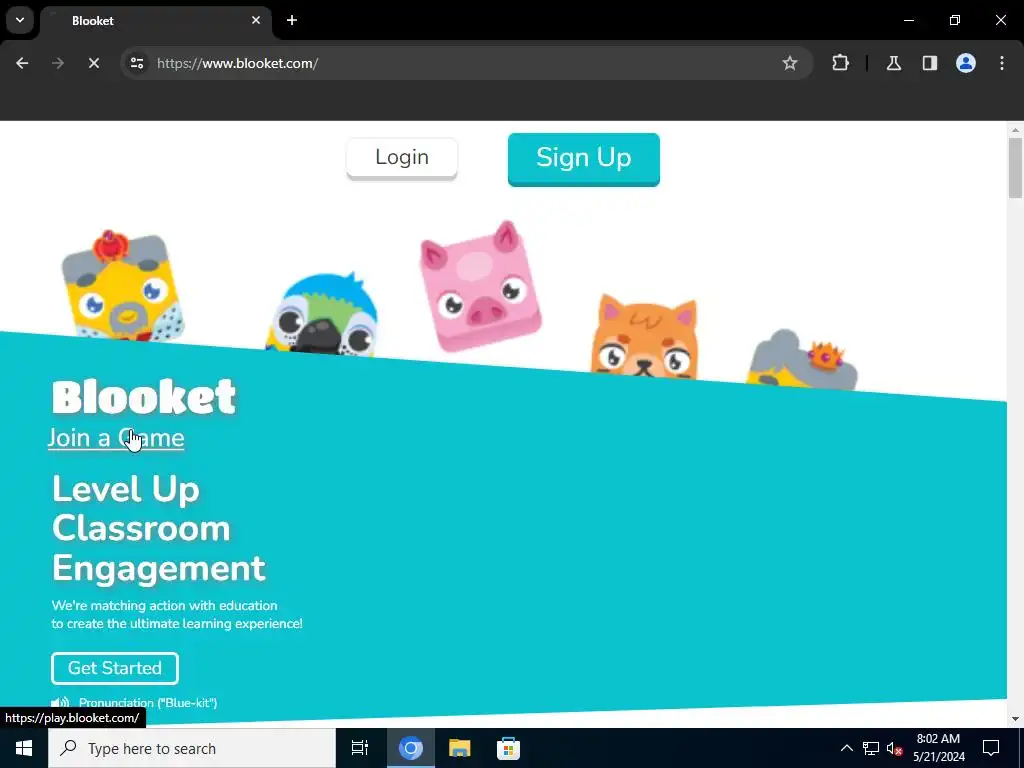
Task: View site information icon in address bar
Action: click(x=137, y=63)
